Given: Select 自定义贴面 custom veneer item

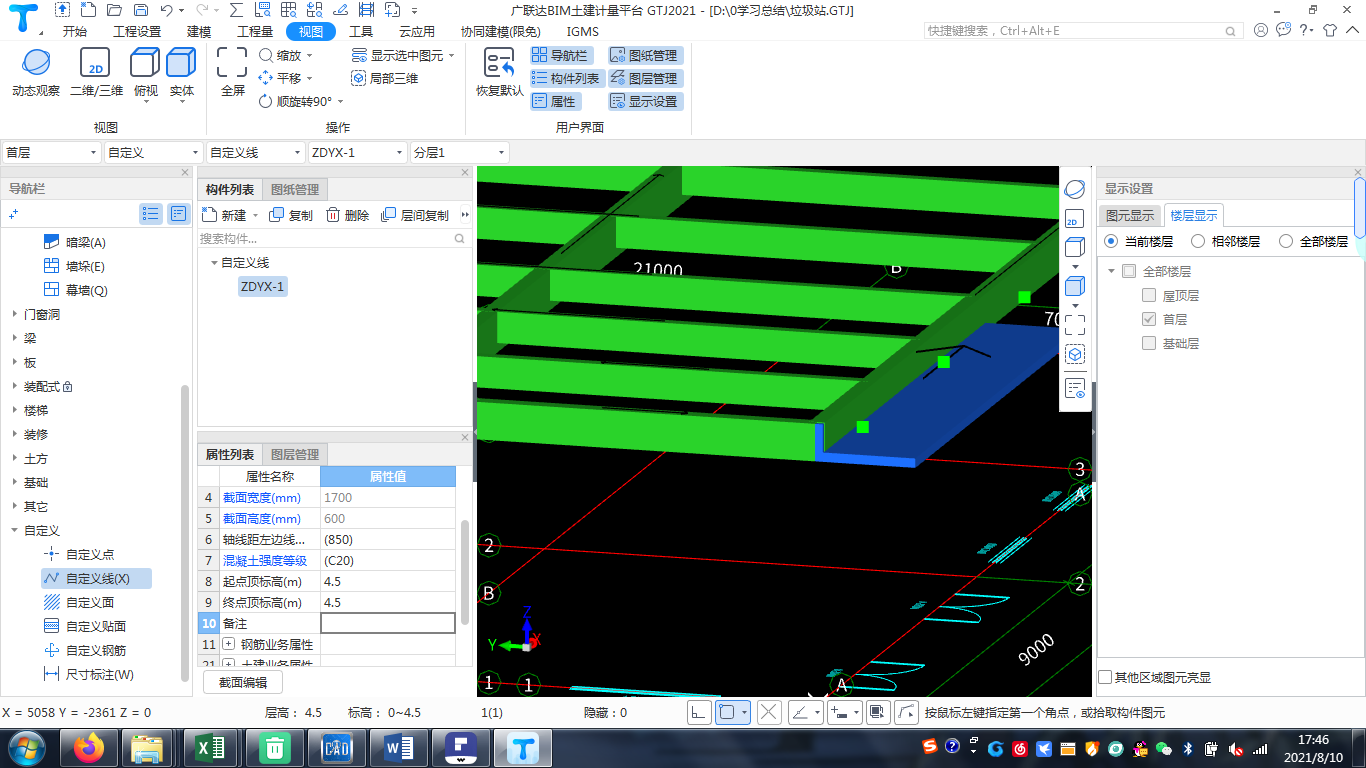Looking at the screenshot, I should coord(85,626).
